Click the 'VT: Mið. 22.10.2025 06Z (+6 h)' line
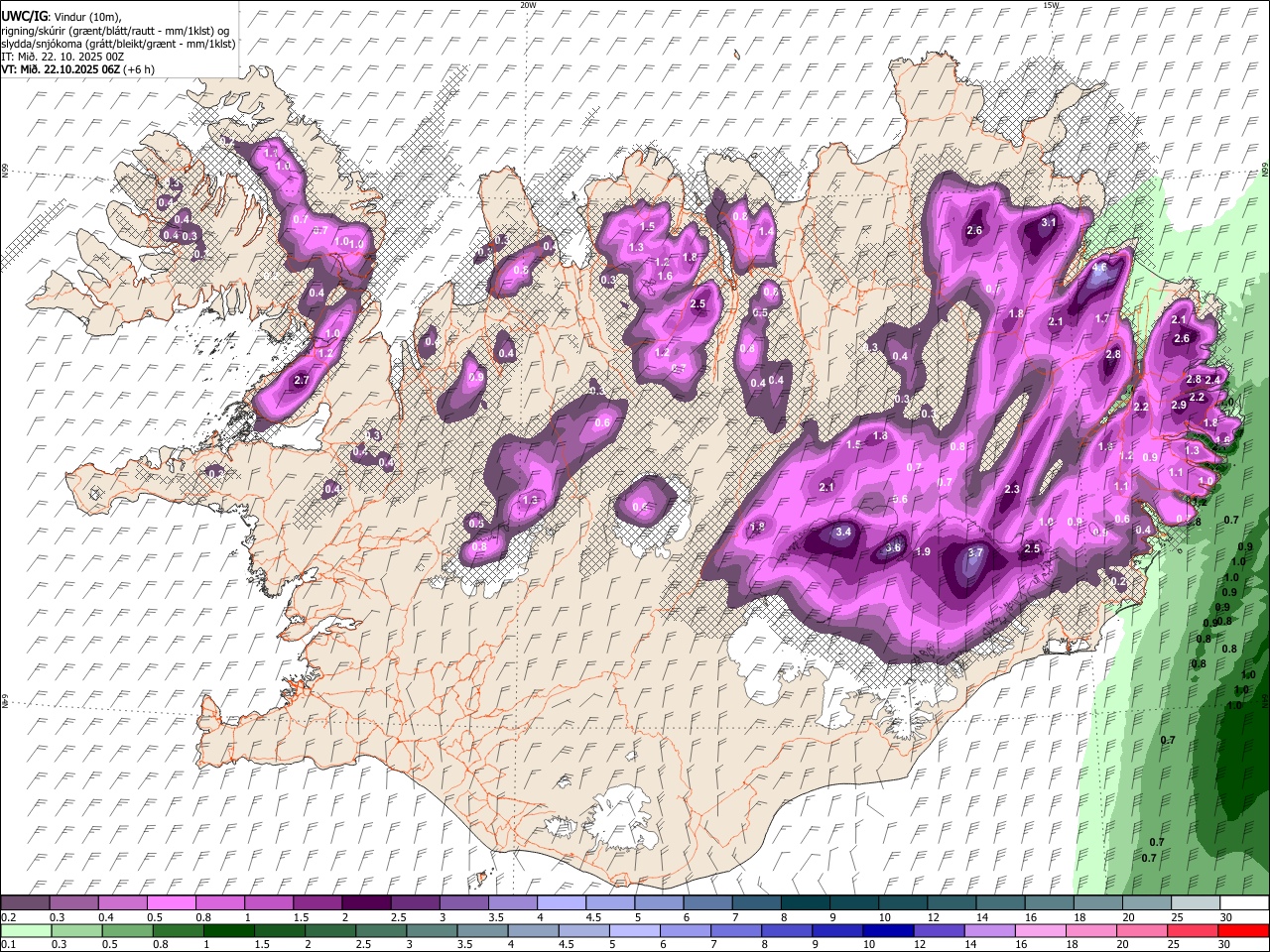 (x=76, y=69)
